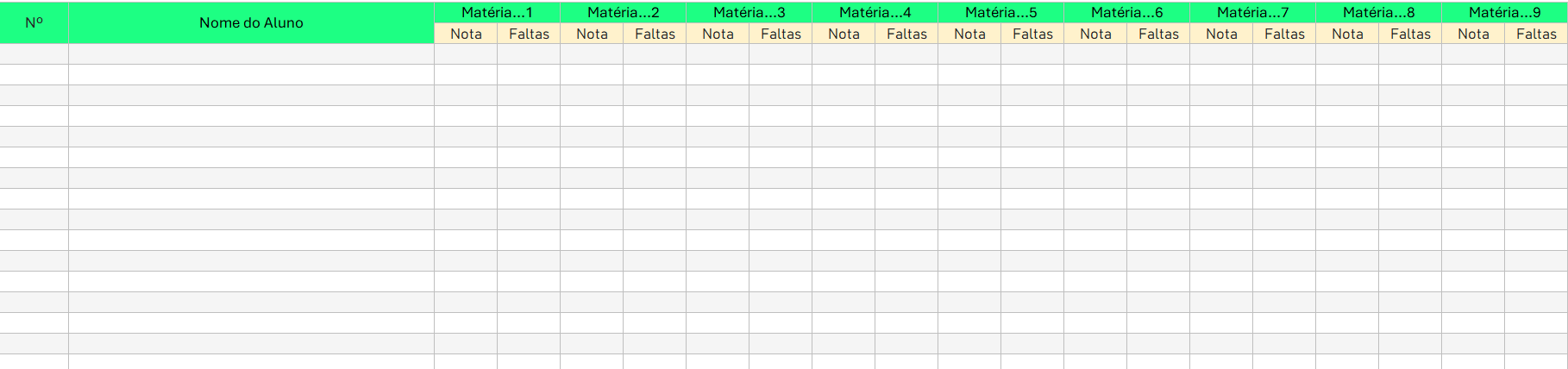Screen dimensions: 1568x369
Task: Select the first Faltas cell under Matéria...3
Action: coord(781,54)
